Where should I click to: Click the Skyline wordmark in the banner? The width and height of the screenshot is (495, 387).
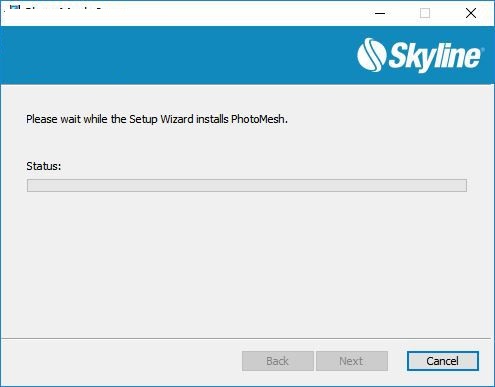pyautogui.click(x=434, y=57)
